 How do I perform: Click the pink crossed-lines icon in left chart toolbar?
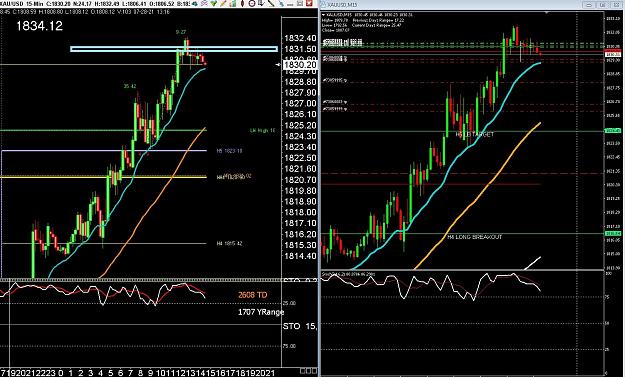(x=204, y=4)
